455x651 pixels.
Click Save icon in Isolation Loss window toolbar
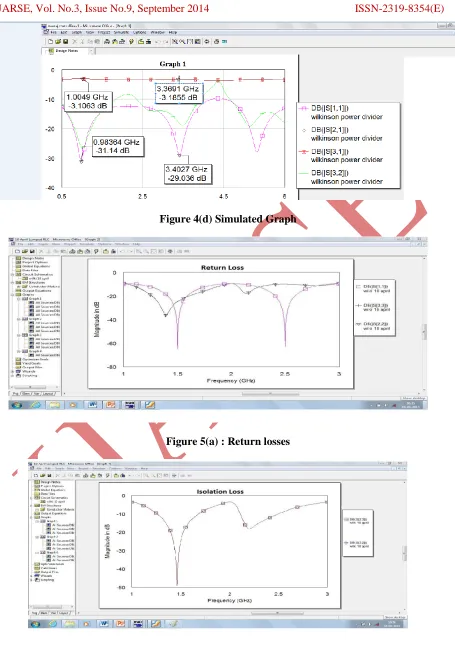pos(49,475)
